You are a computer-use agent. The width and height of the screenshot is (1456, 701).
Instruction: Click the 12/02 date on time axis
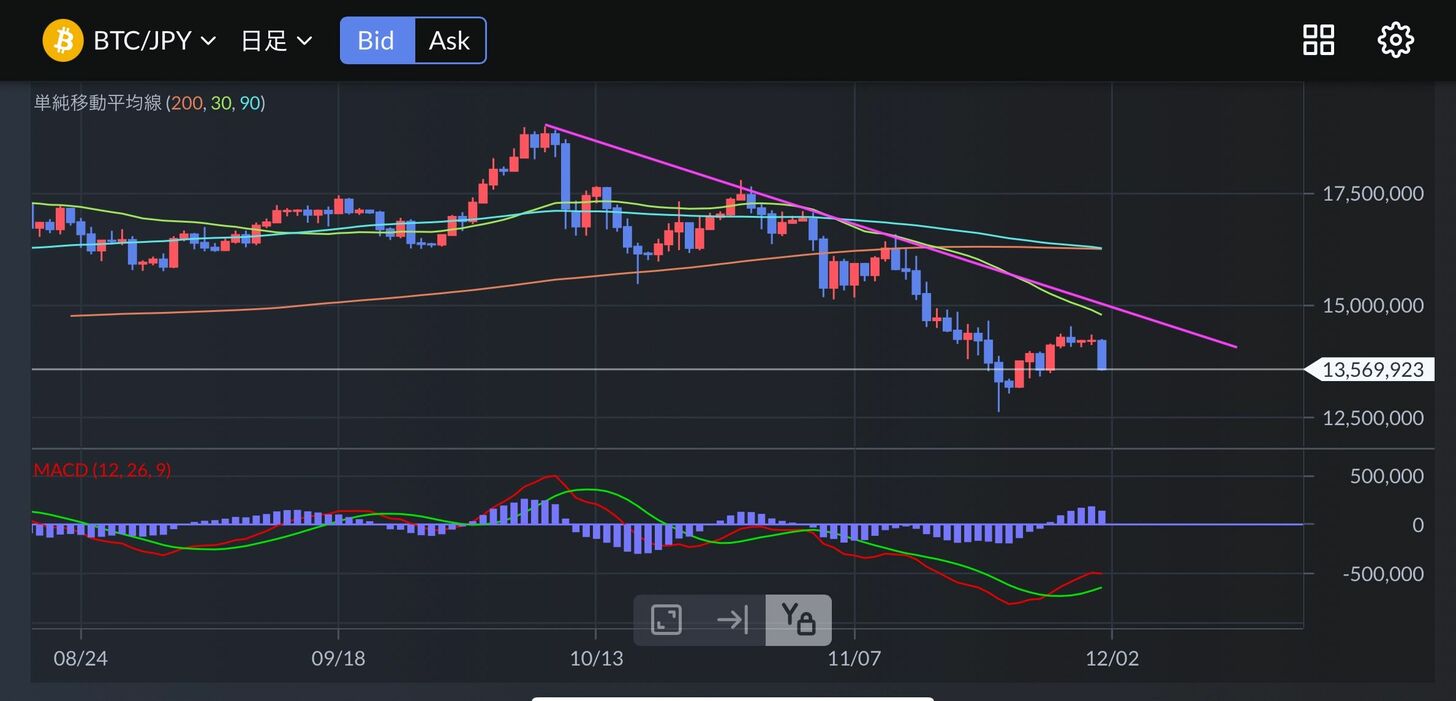pyautogui.click(x=1111, y=659)
